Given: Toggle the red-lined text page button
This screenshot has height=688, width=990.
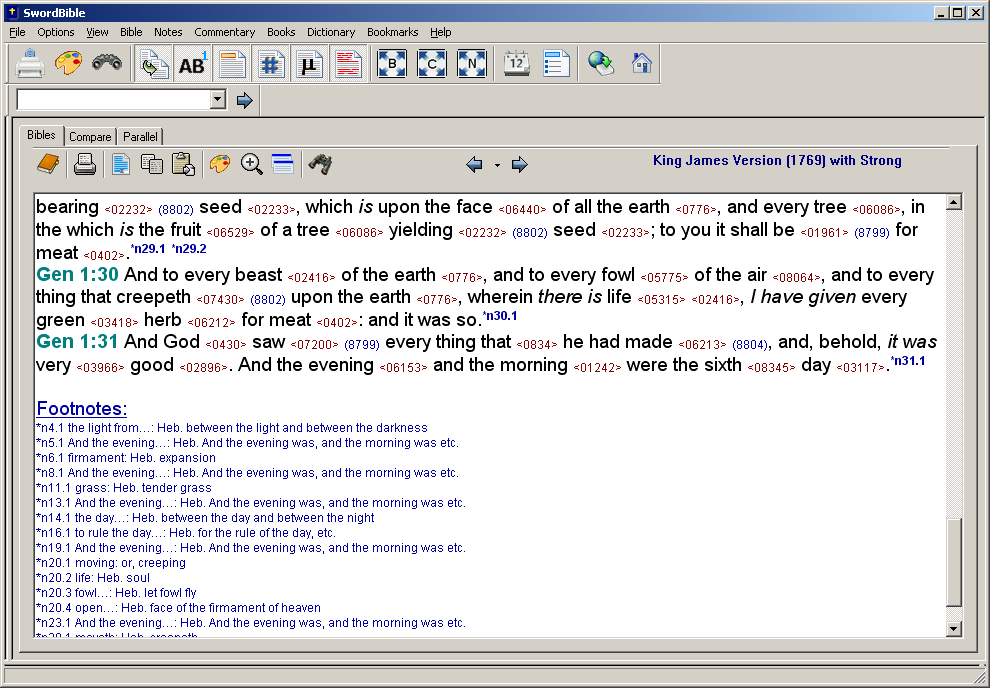Looking at the screenshot, I should [349, 64].
